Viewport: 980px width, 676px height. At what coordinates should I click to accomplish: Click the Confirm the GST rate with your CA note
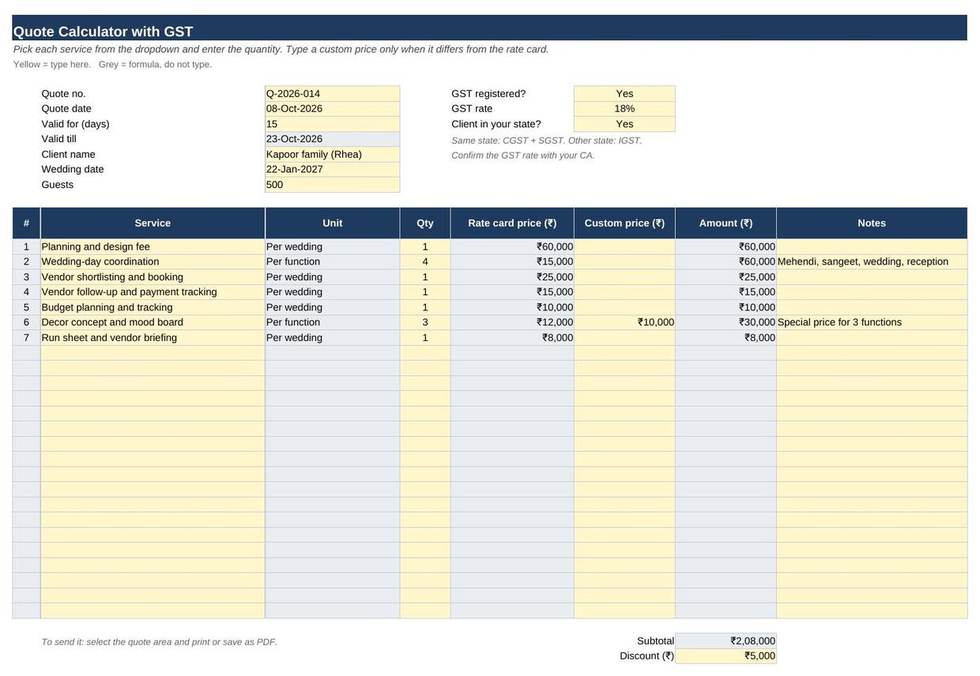pos(522,156)
